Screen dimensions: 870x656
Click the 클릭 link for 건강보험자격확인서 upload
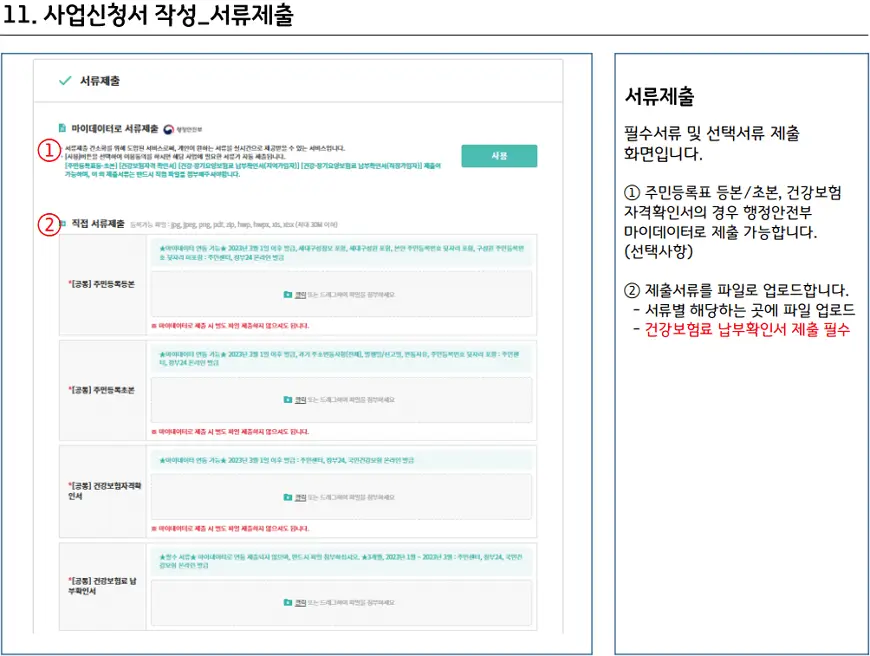point(300,496)
